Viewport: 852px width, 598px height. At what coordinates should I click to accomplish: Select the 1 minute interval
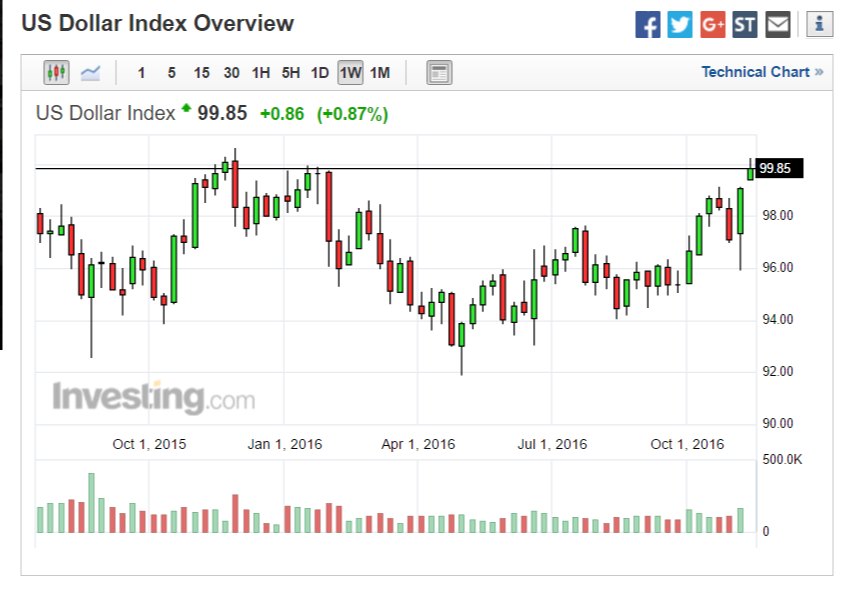[141, 73]
